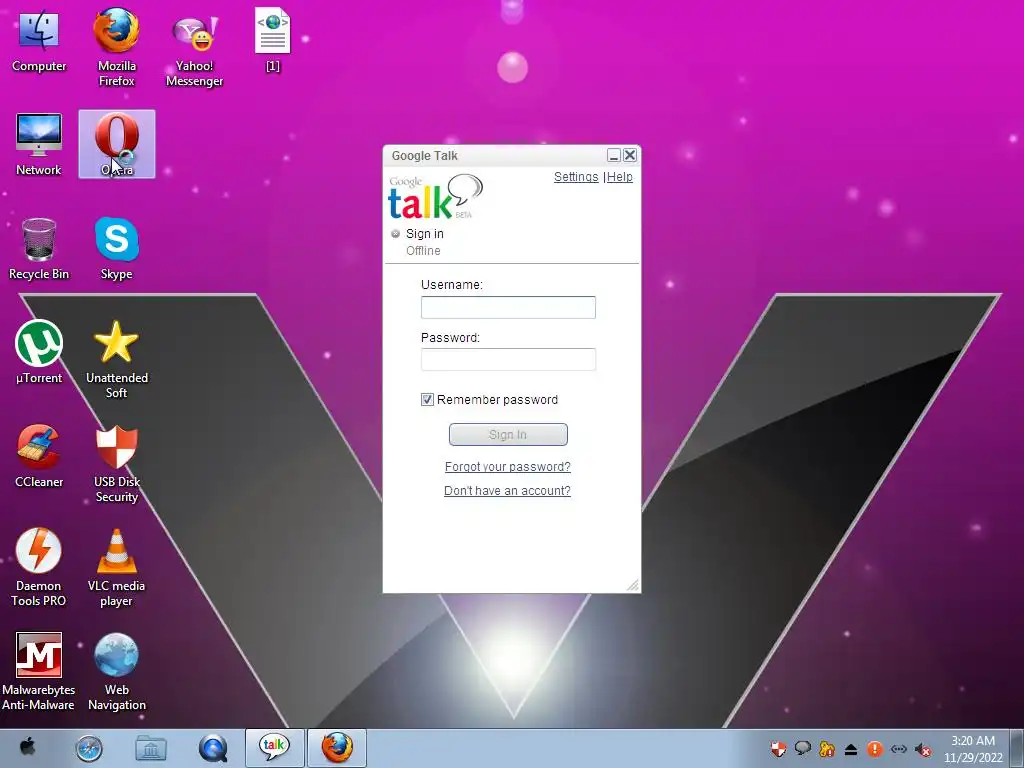1024x768 pixels.
Task: Open USB Disk Security shortcut
Action: point(116,464)
